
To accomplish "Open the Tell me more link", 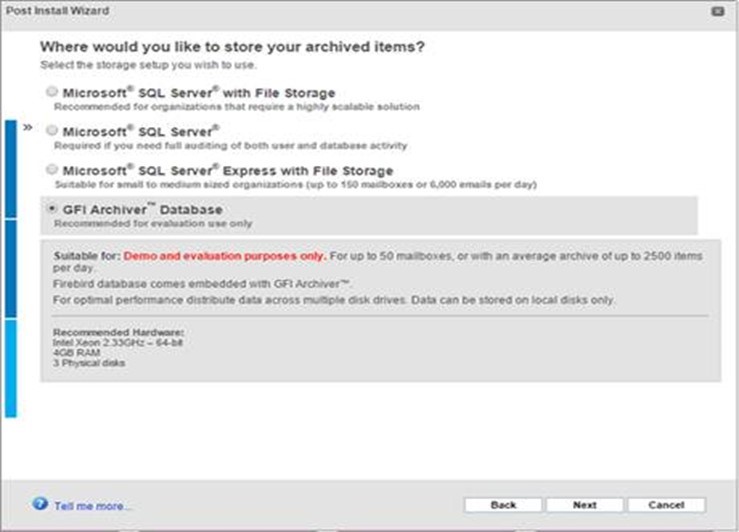I will click(92, 506).
